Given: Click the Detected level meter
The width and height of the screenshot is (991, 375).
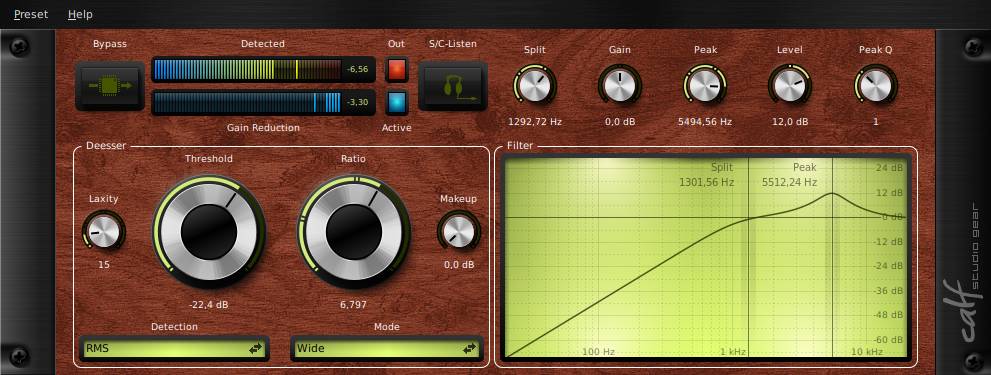Looking at the screenshot, I should pyautogui.click(x=264, y=70).
